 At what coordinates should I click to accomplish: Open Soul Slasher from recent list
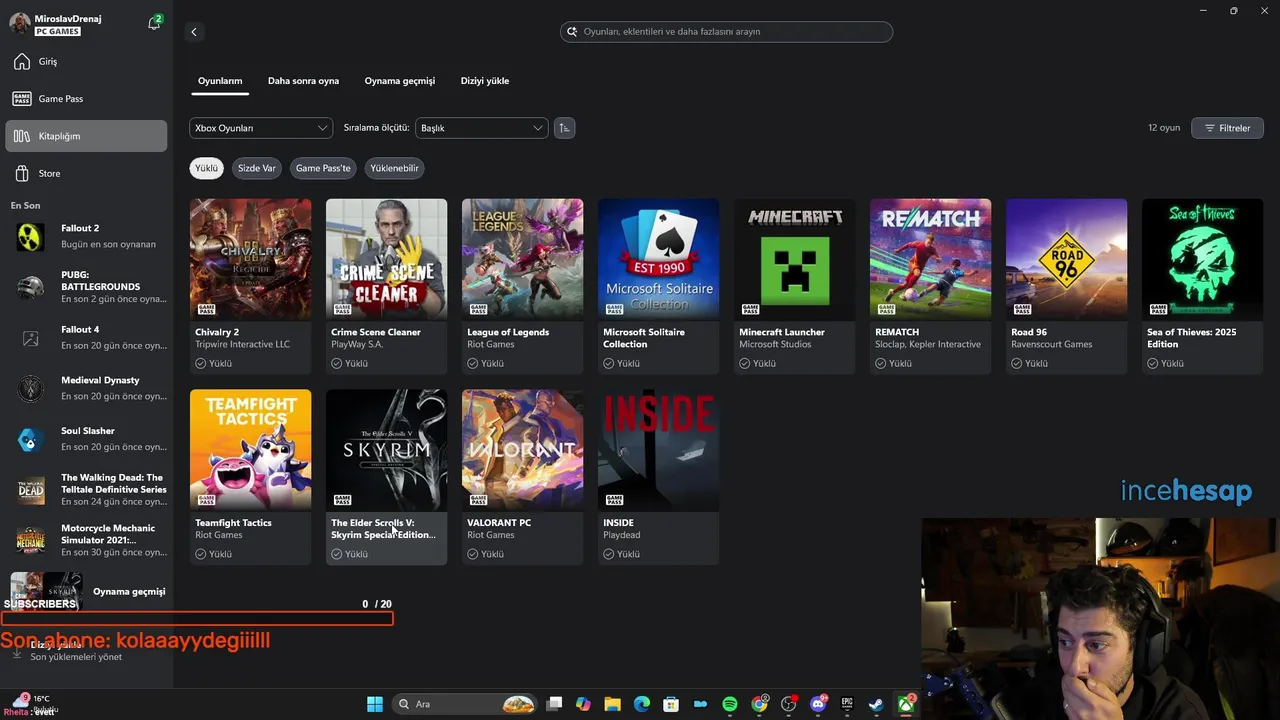87,439
